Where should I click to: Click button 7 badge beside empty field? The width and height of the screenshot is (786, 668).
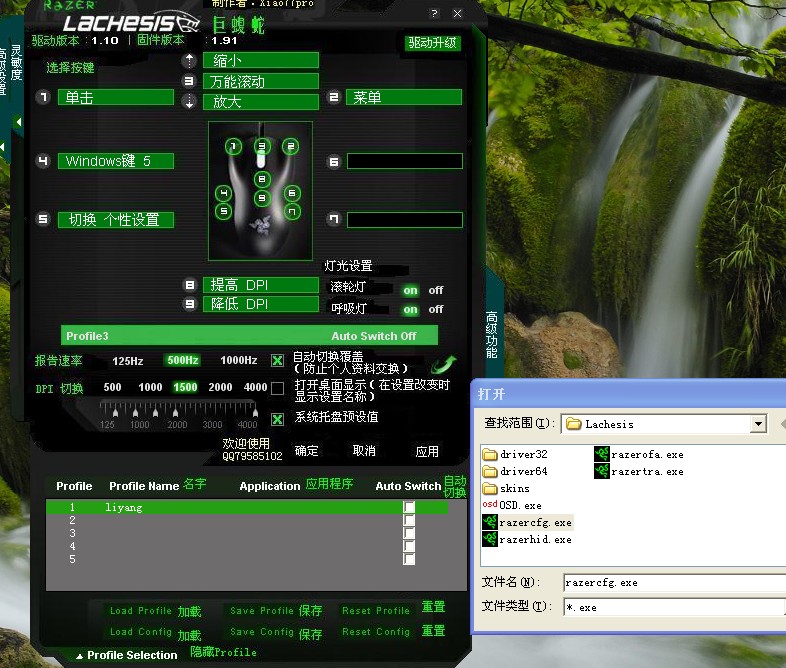[x=333, y=219]
